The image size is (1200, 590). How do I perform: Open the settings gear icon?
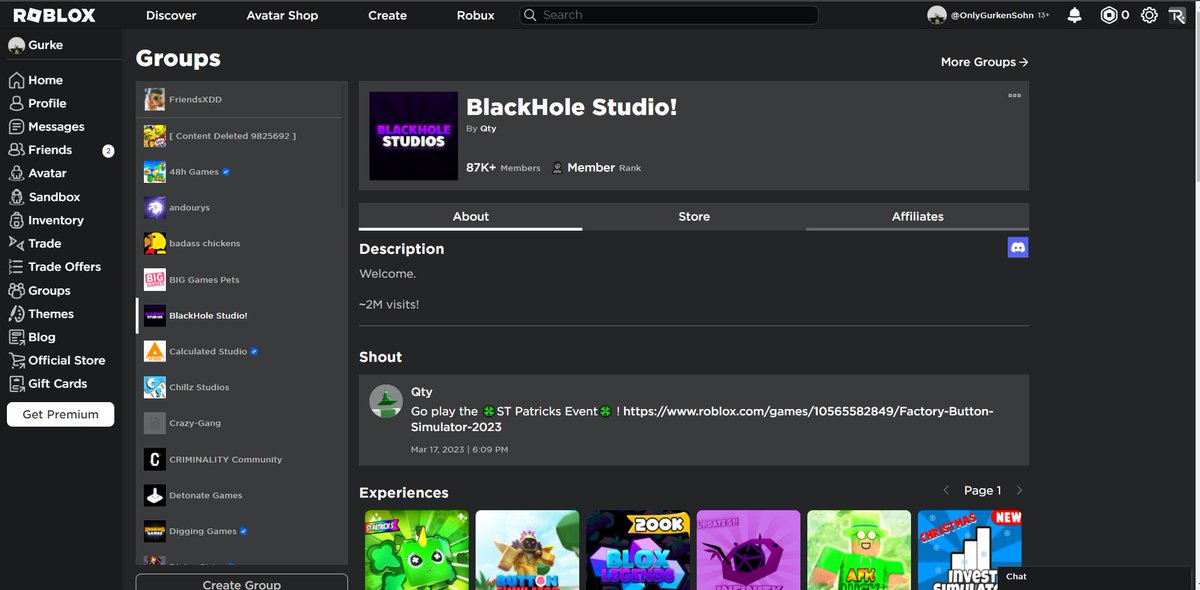pyautogui.click(x=1149, y=15)
